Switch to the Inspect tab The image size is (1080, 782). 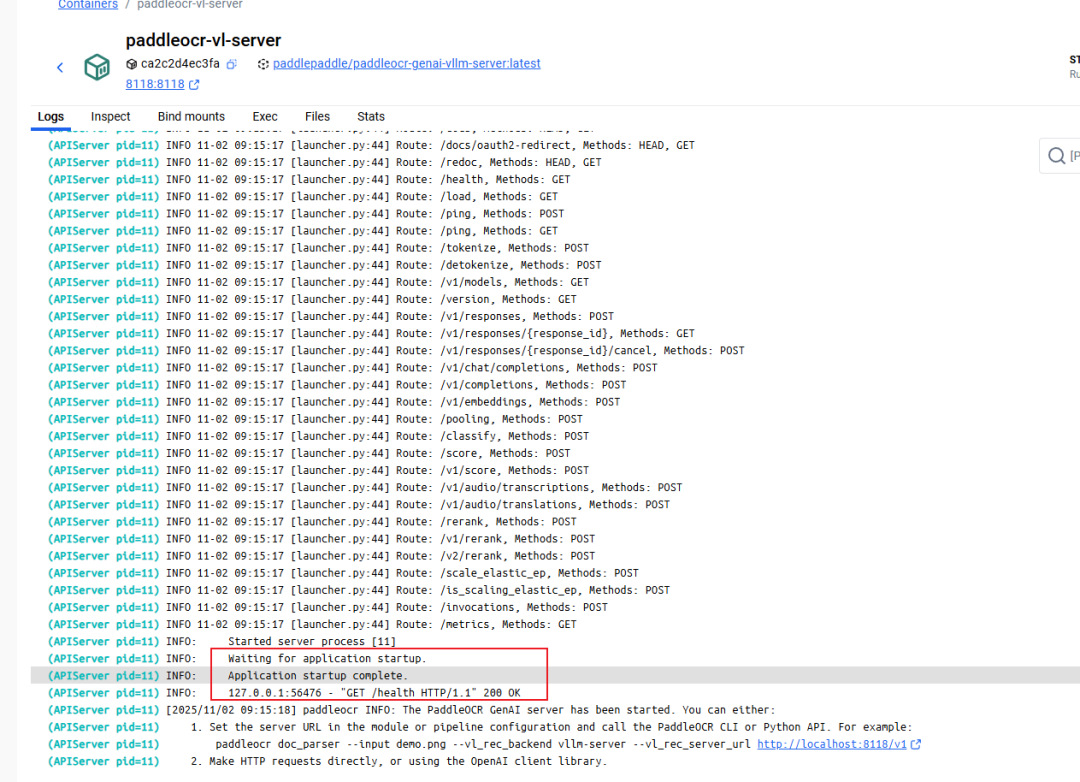(x=110, y=117)
